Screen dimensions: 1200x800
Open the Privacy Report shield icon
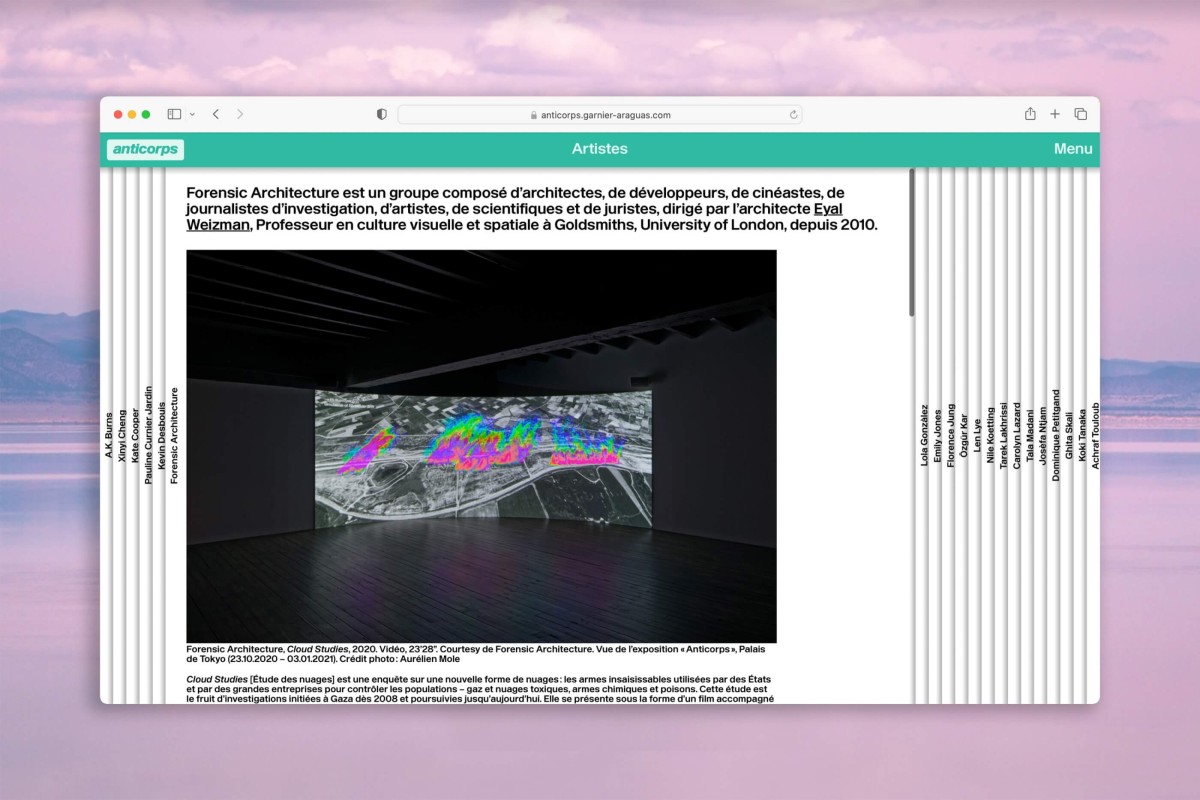coord(381,114)
